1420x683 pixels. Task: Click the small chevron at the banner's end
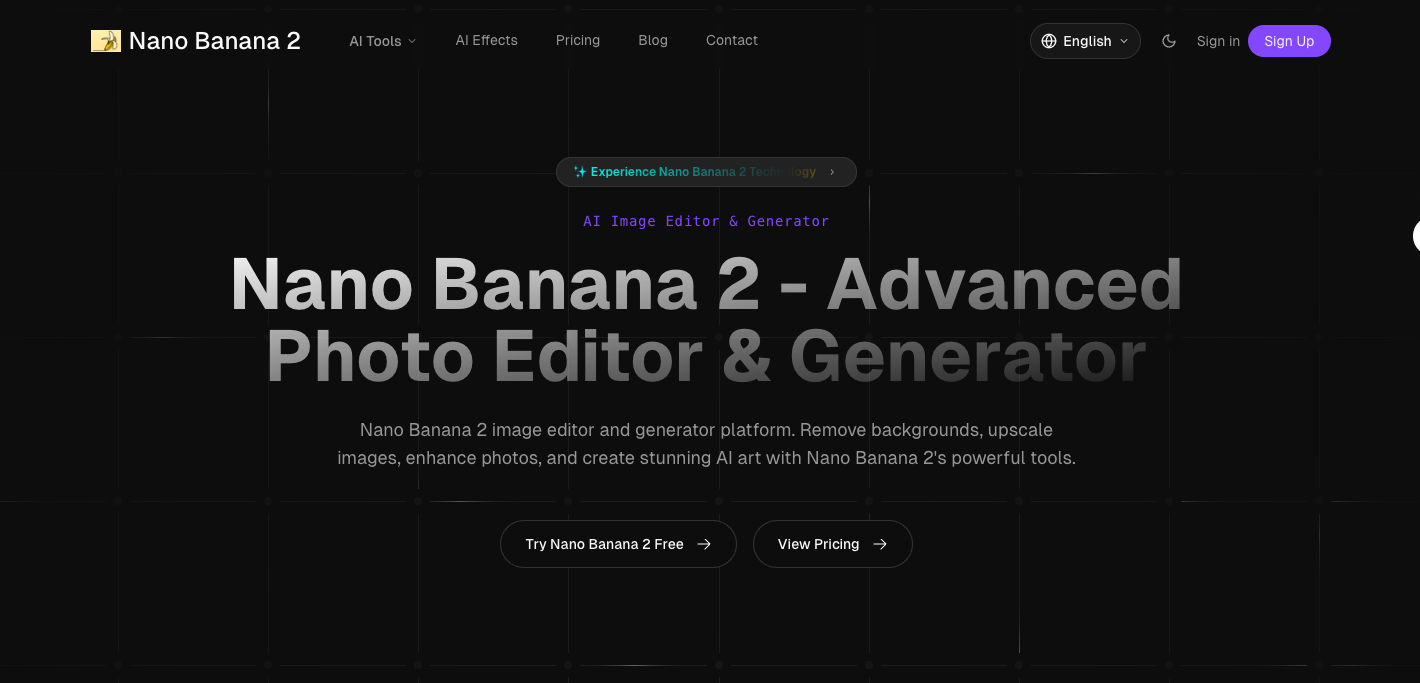(832, 171)
